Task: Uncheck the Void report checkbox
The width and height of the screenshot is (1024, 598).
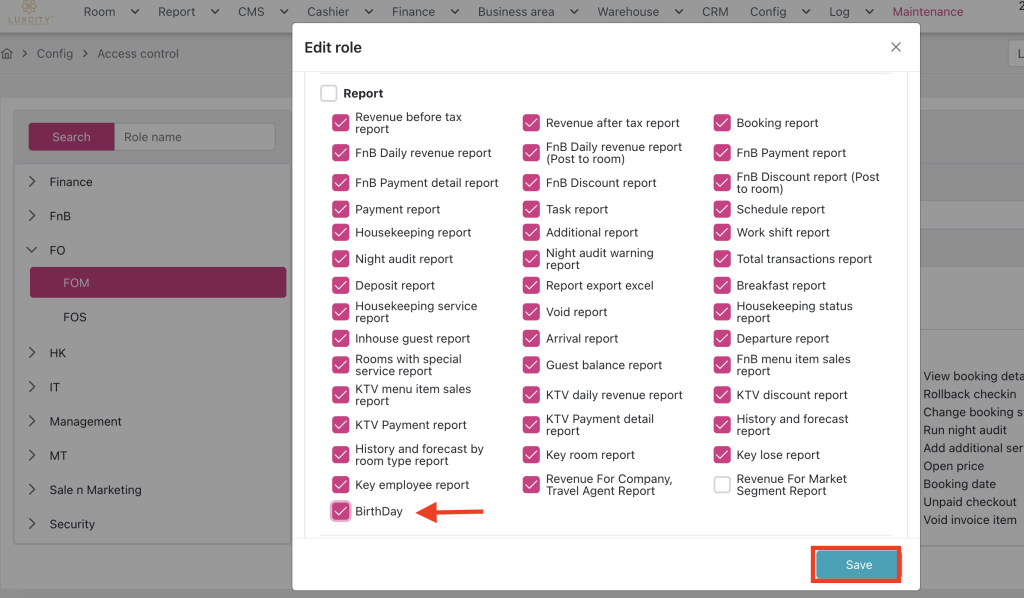Action: [531, 312]
